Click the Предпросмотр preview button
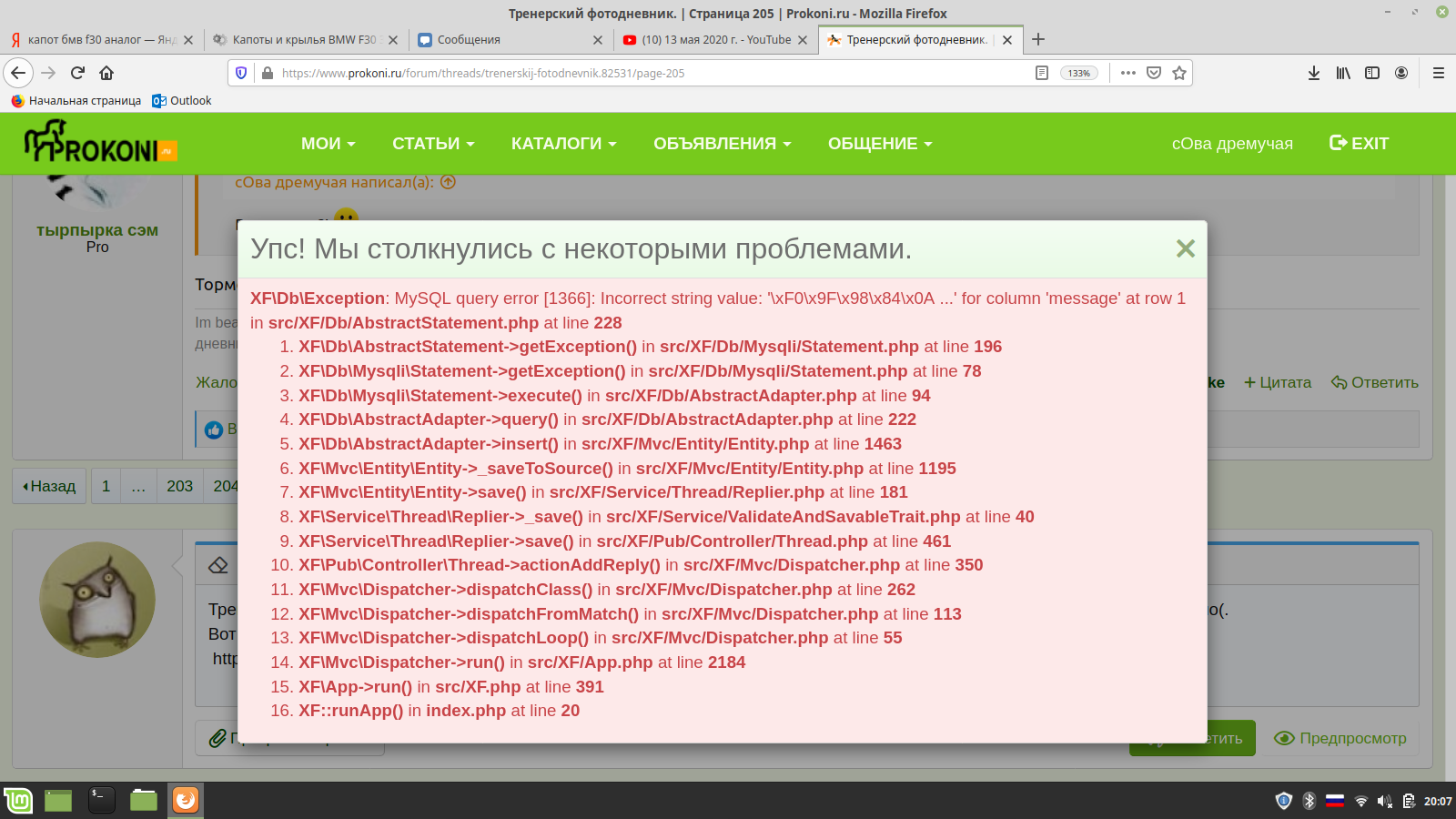 click(x=1340, y=738)
